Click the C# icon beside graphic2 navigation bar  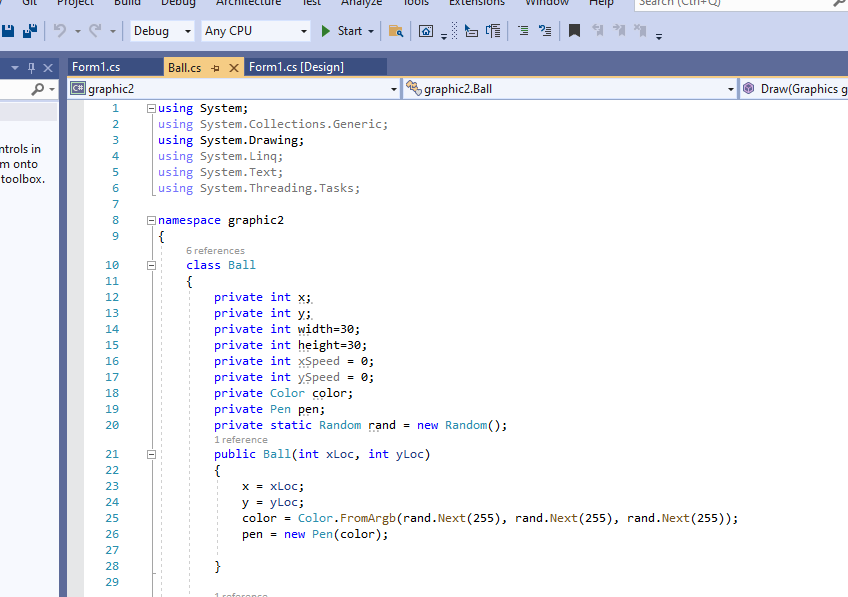[78, 88]
